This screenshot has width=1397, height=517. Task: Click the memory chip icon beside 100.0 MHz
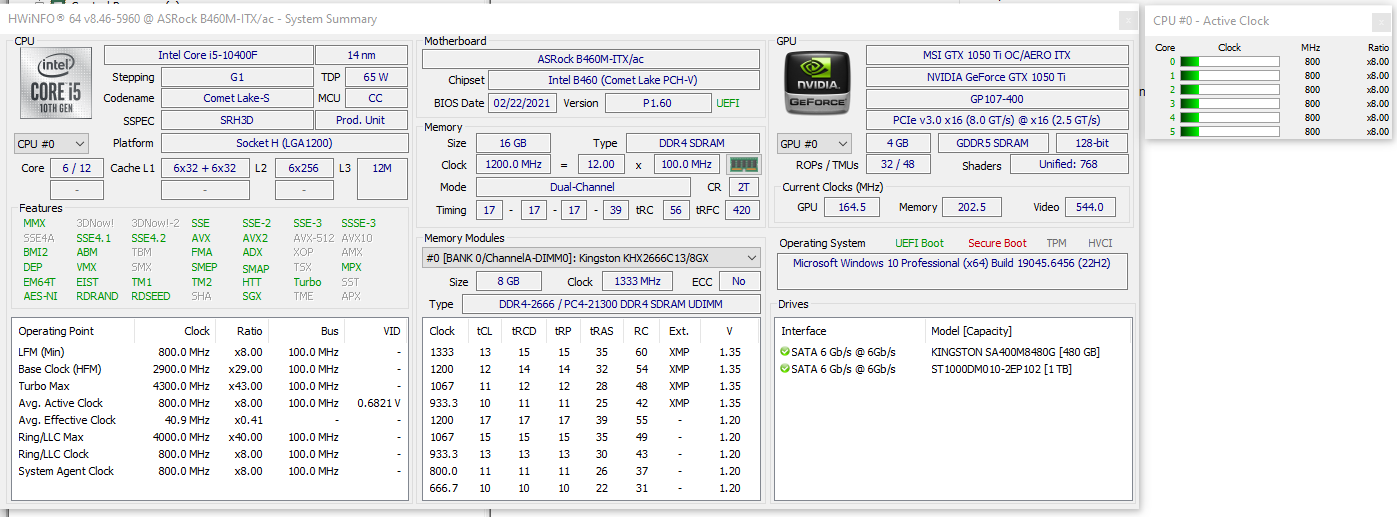[x=744, y=164]
